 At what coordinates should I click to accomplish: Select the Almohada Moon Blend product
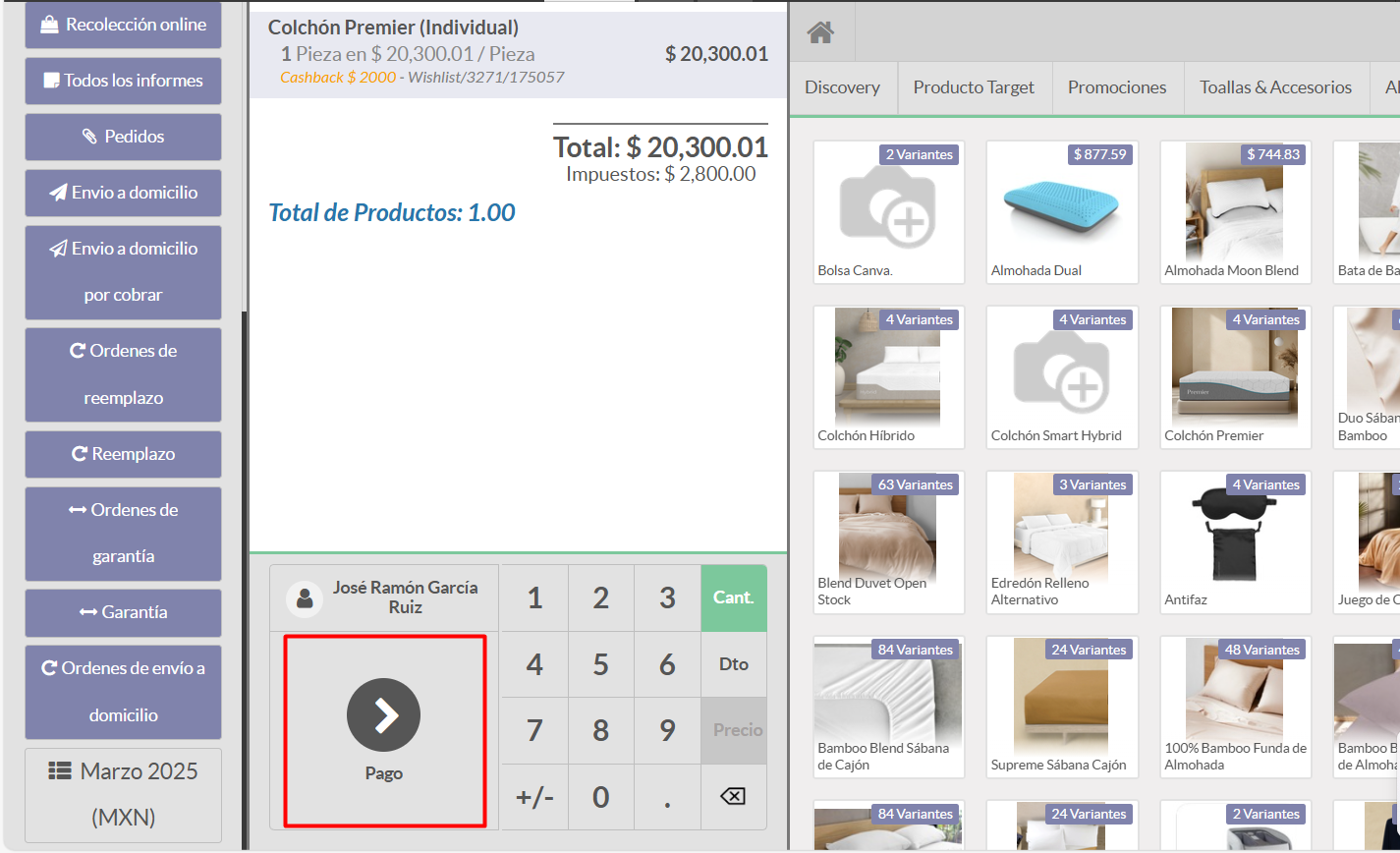coord(1236,212)
